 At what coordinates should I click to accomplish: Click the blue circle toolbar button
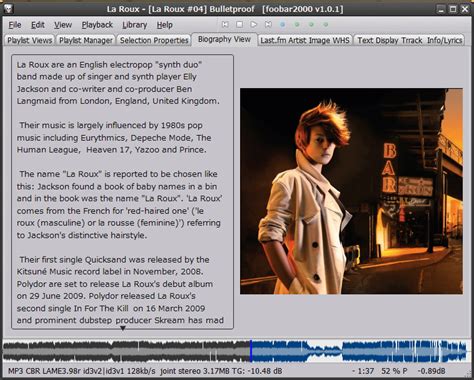(x=283, y=24)
